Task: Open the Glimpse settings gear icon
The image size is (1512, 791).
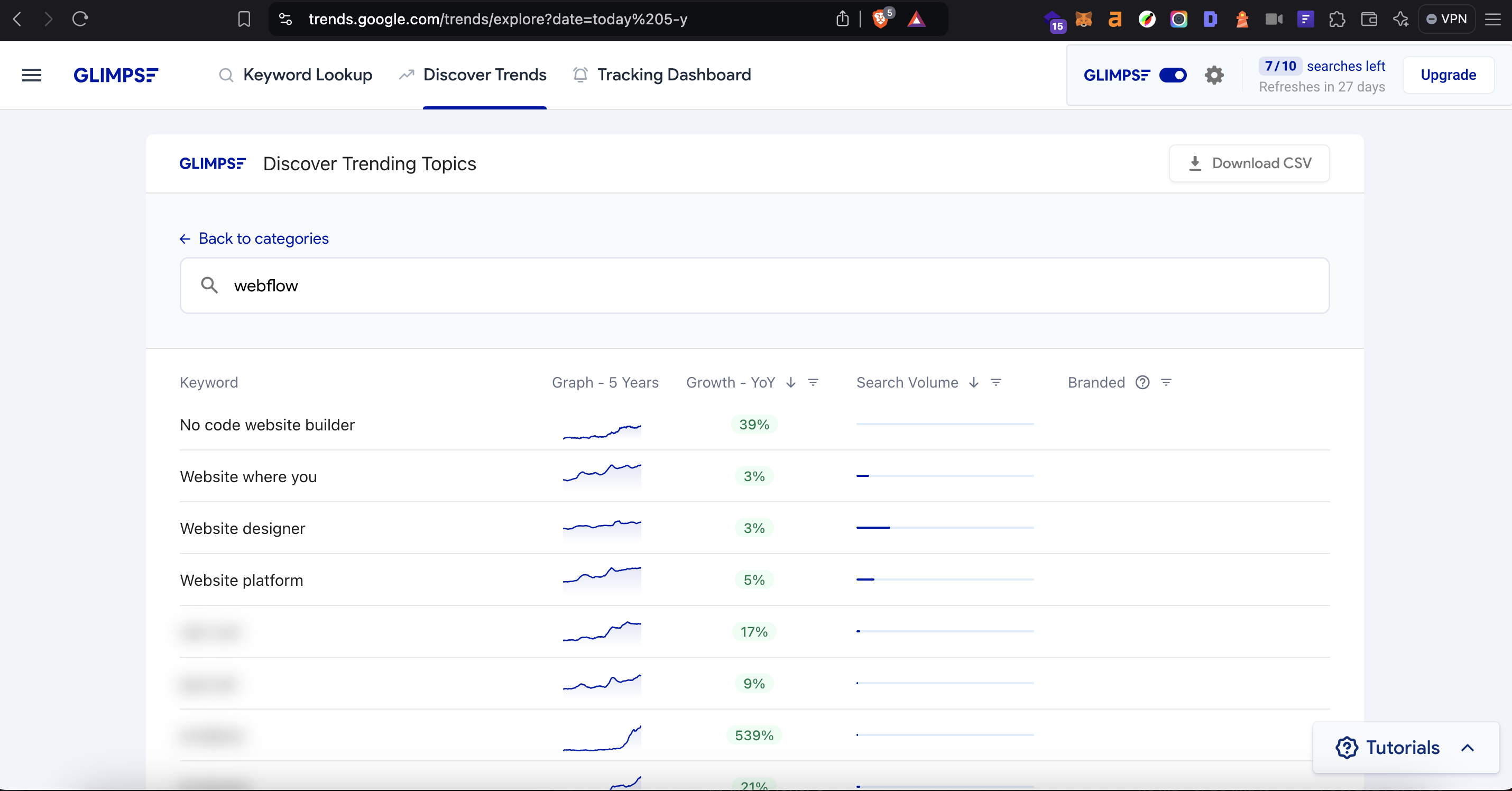Action: pos(1214,75)
